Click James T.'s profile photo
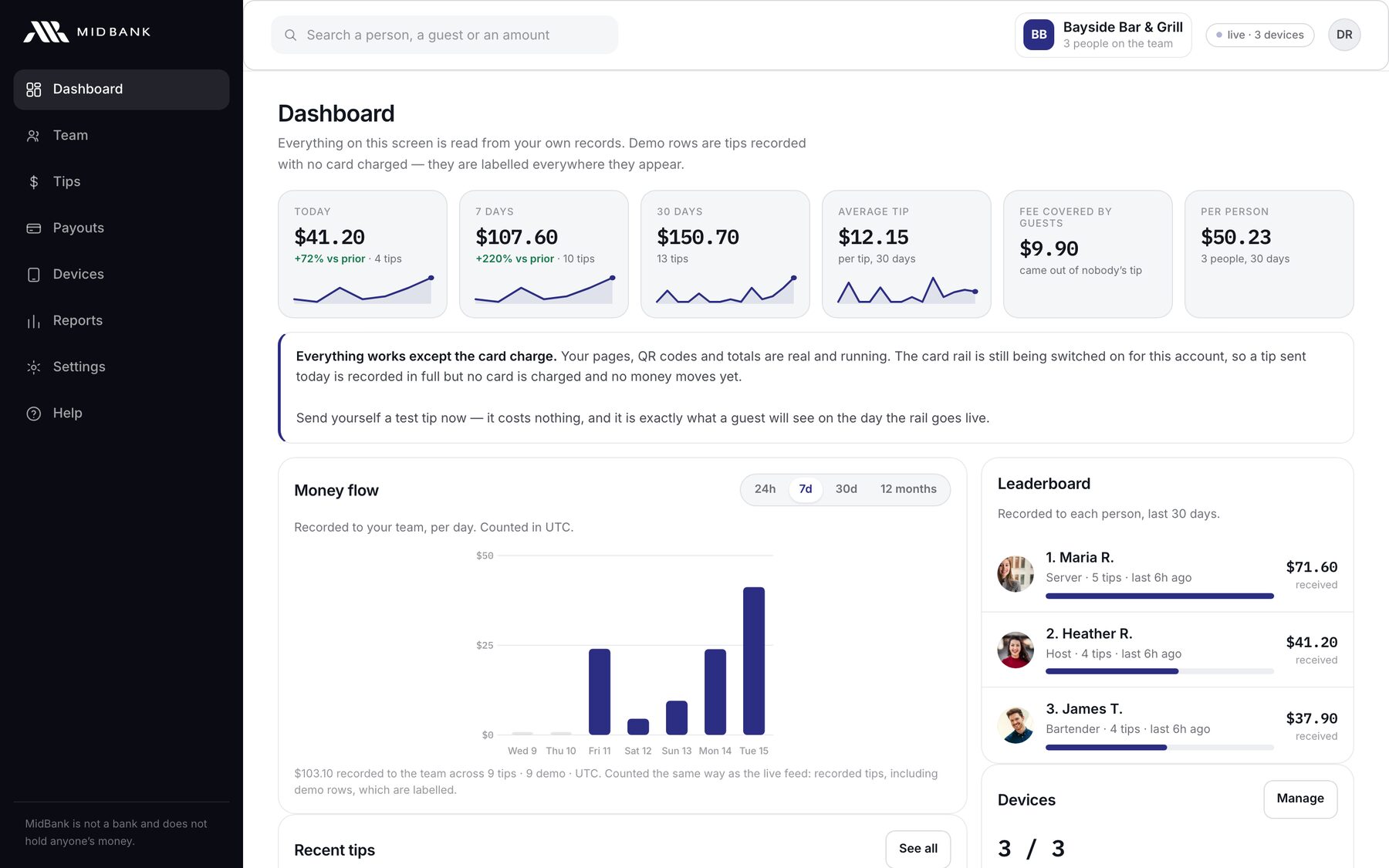The image size is (1389, 868). pyautogui.click(x=1016, y=725)
